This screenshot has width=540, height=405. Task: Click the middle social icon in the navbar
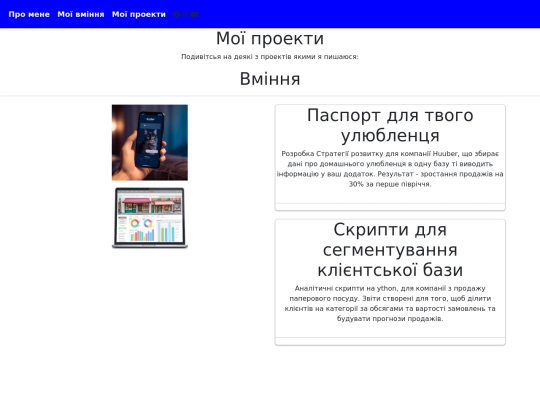186,14
